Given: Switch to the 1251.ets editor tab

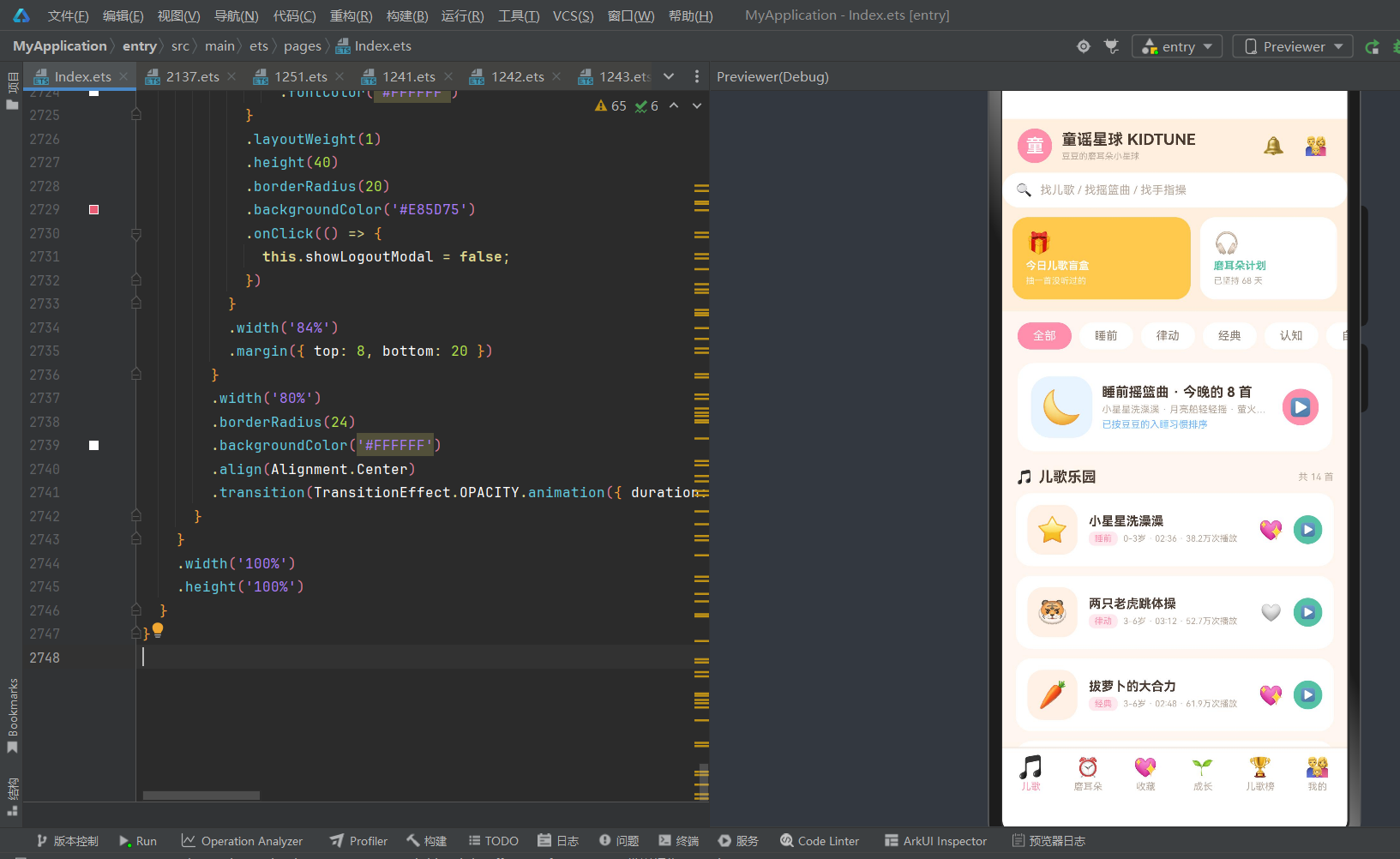Looking at the screenshot, I should click(300, 77).
